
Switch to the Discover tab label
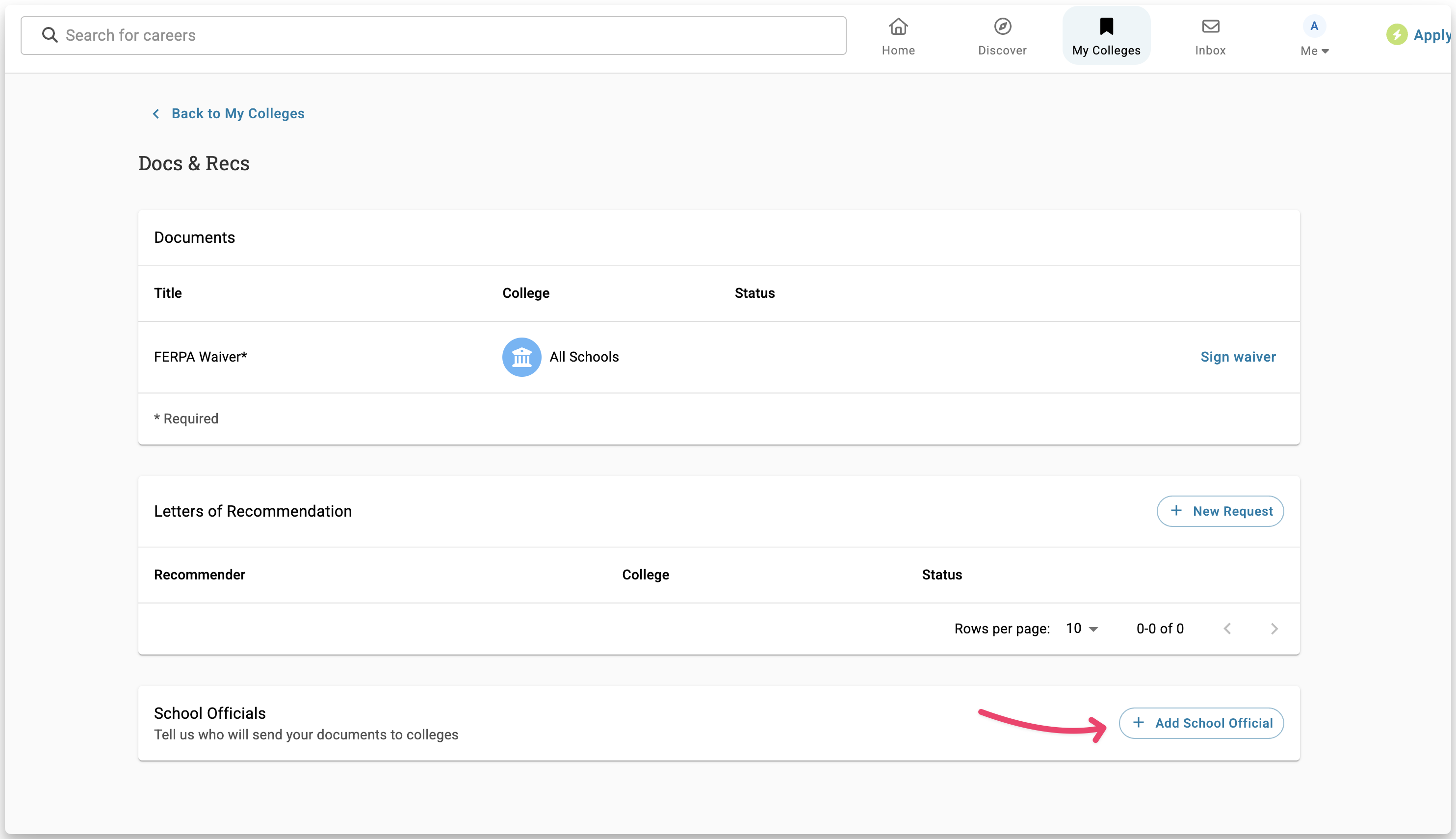click(x=1002, y=51)
